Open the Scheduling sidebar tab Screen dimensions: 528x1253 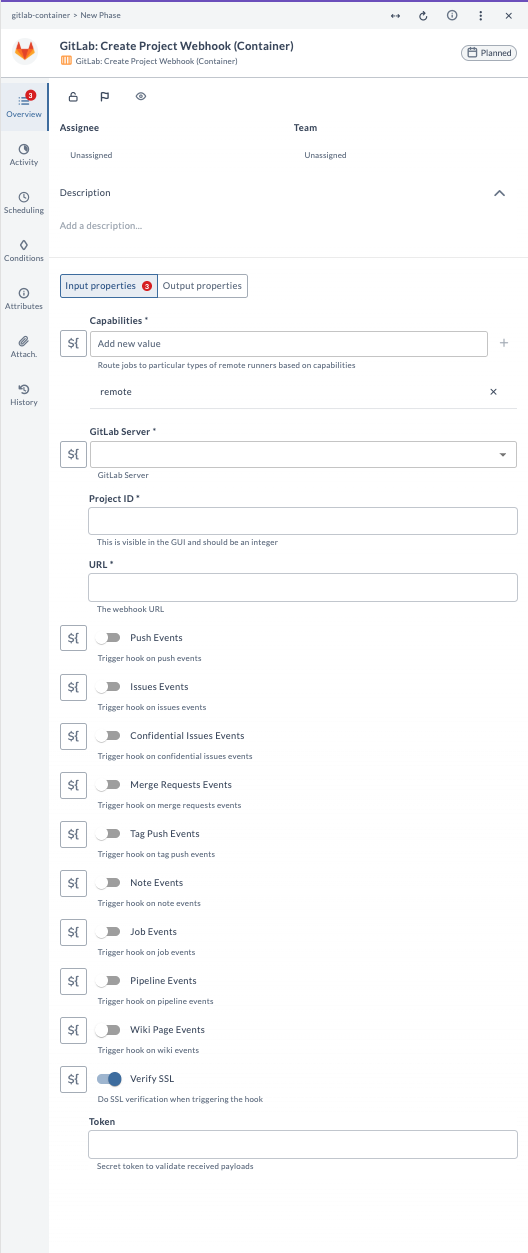click(24, 202)
